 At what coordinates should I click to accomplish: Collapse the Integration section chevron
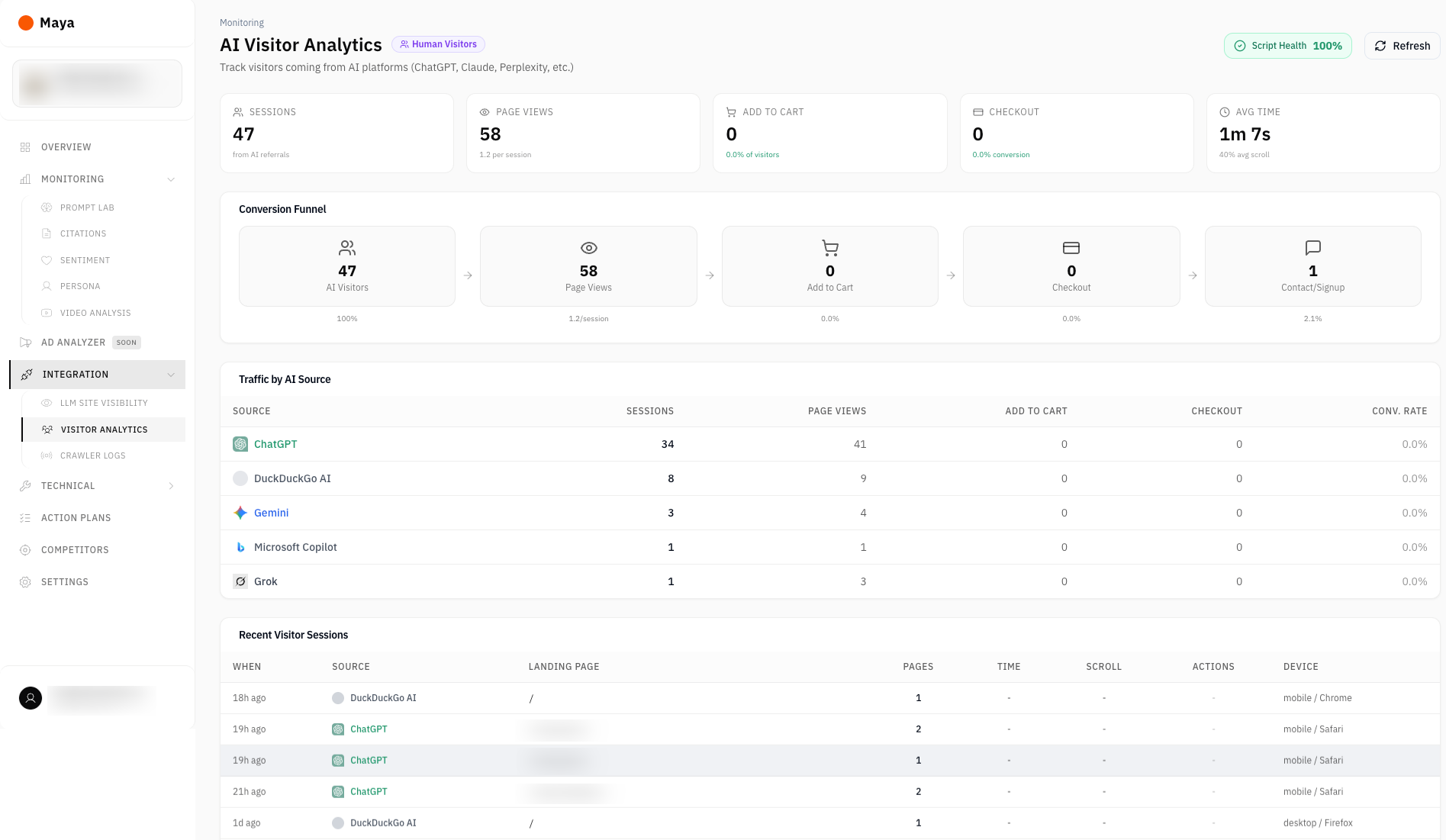[x=171, y=375]
